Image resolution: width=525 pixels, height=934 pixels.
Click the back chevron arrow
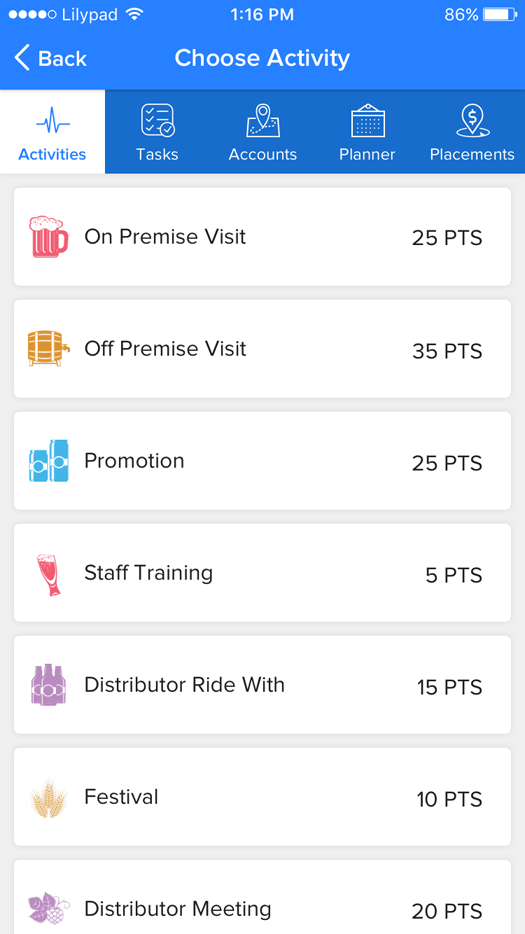pos(21,58)
